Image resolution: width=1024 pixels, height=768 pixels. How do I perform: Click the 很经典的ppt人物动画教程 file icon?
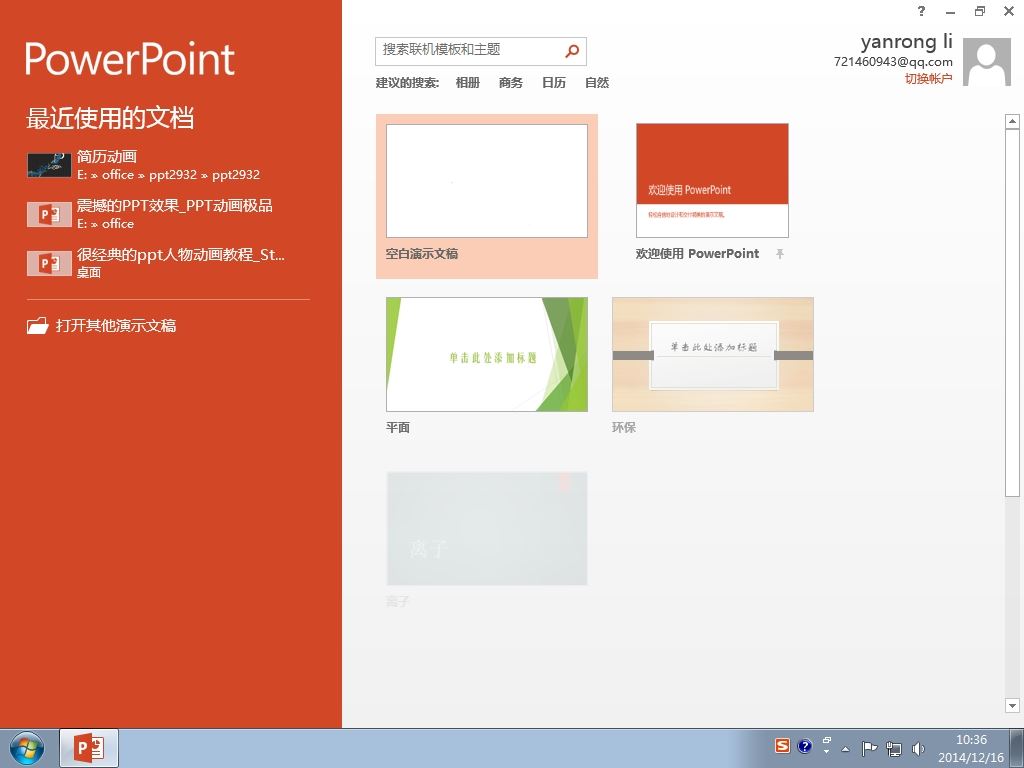pyautogui.click(x=49, y=263)
